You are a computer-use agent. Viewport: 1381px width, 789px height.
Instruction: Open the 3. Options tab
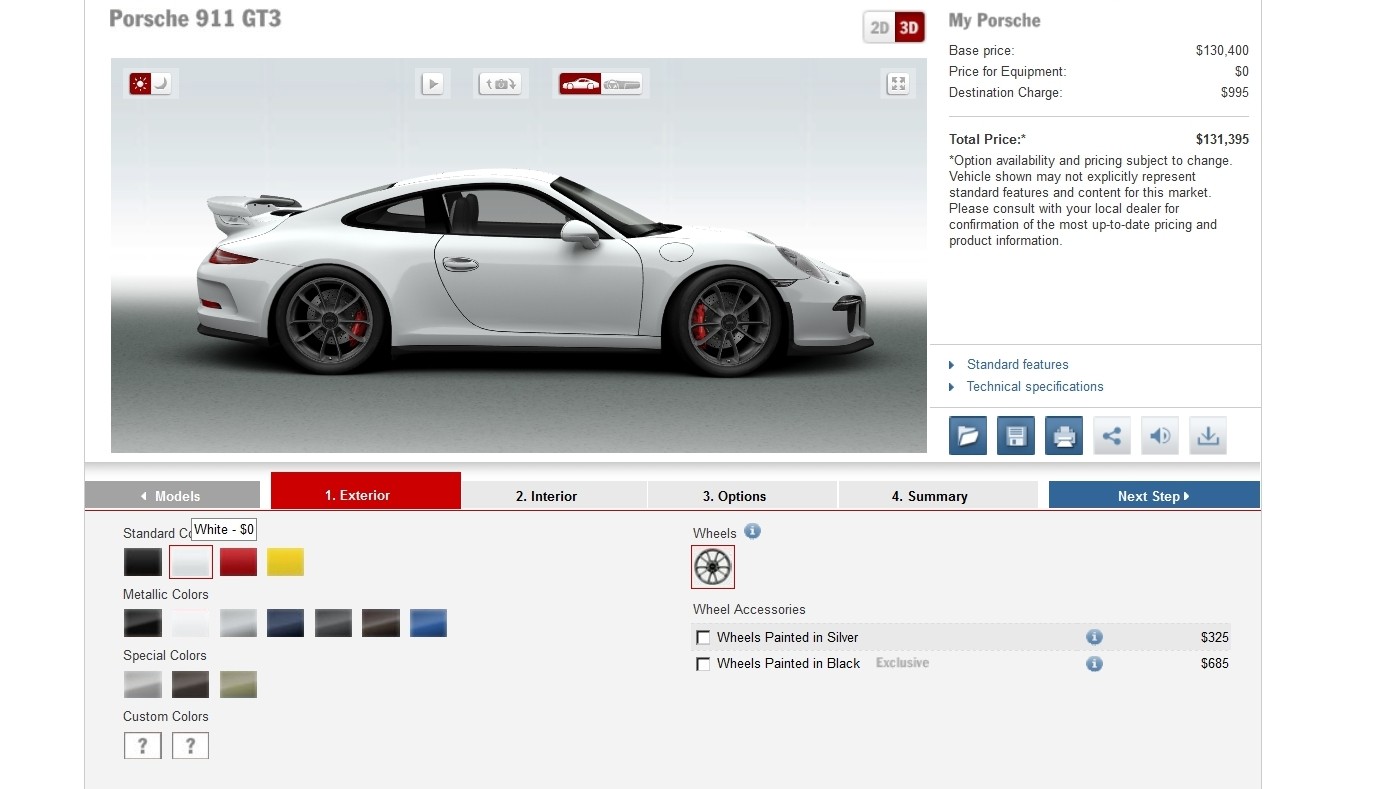tap(742, 495)
